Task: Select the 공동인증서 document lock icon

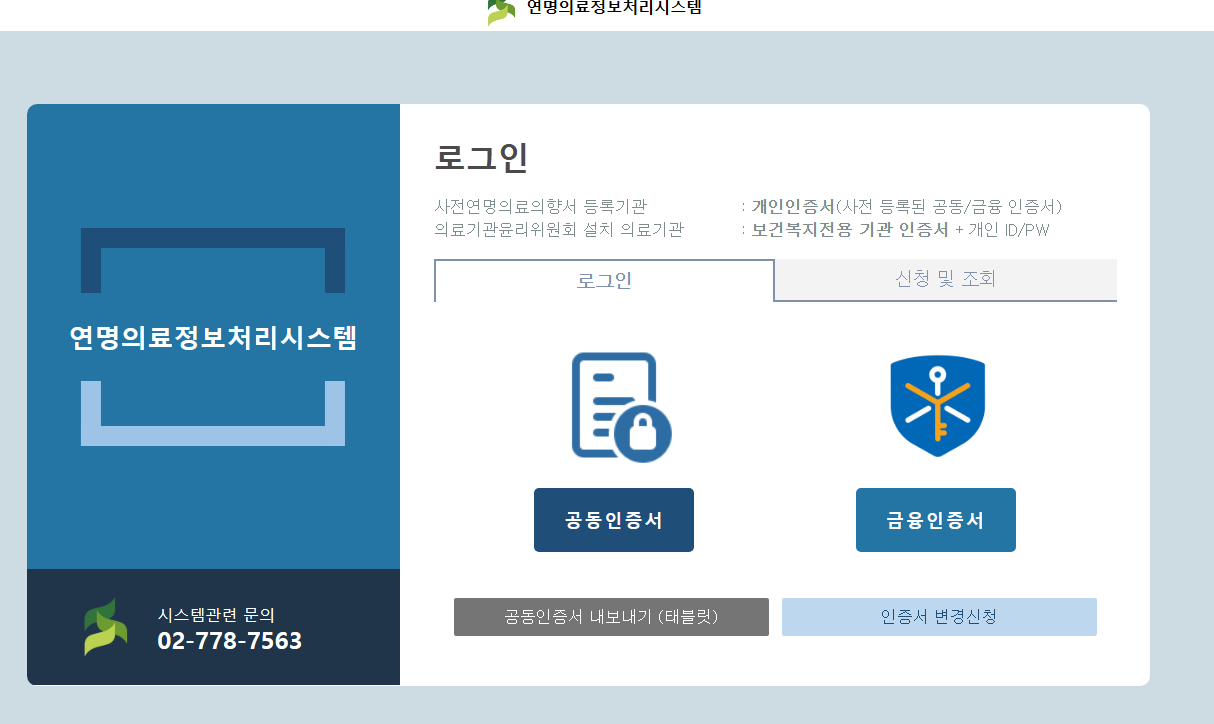Action: pos(614,405)
